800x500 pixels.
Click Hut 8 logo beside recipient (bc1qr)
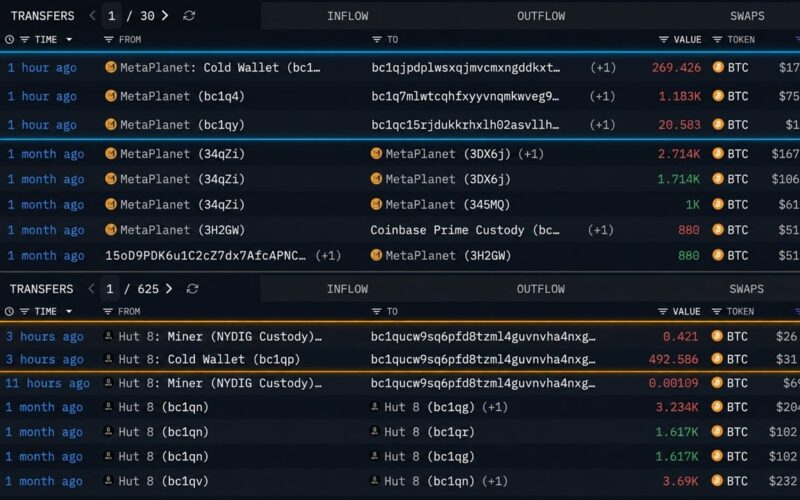(374, 431)
